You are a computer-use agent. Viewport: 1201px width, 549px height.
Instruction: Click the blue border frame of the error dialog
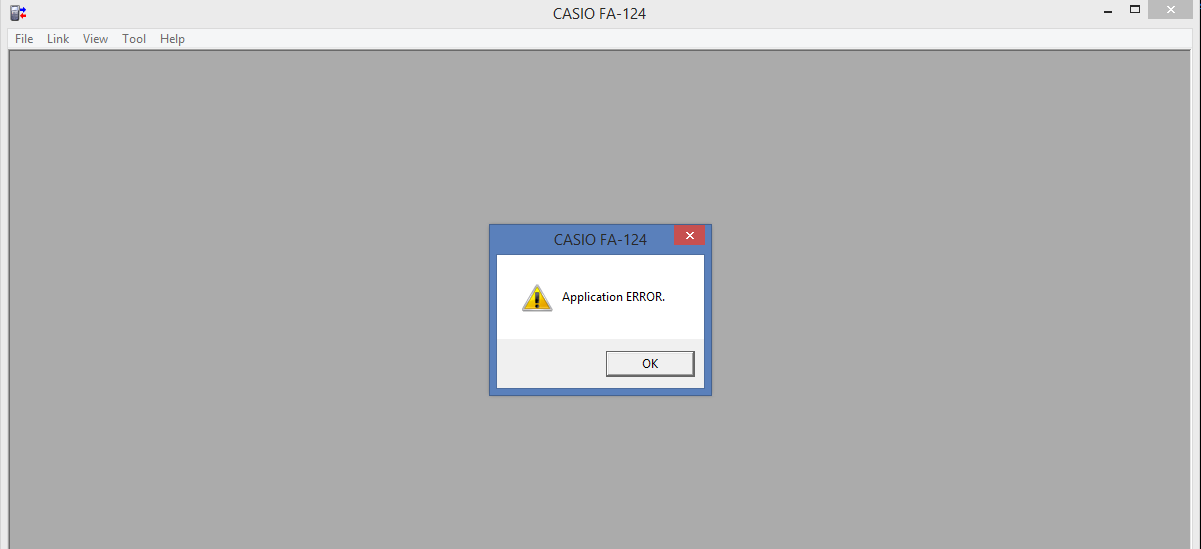(x=493, y=320)
